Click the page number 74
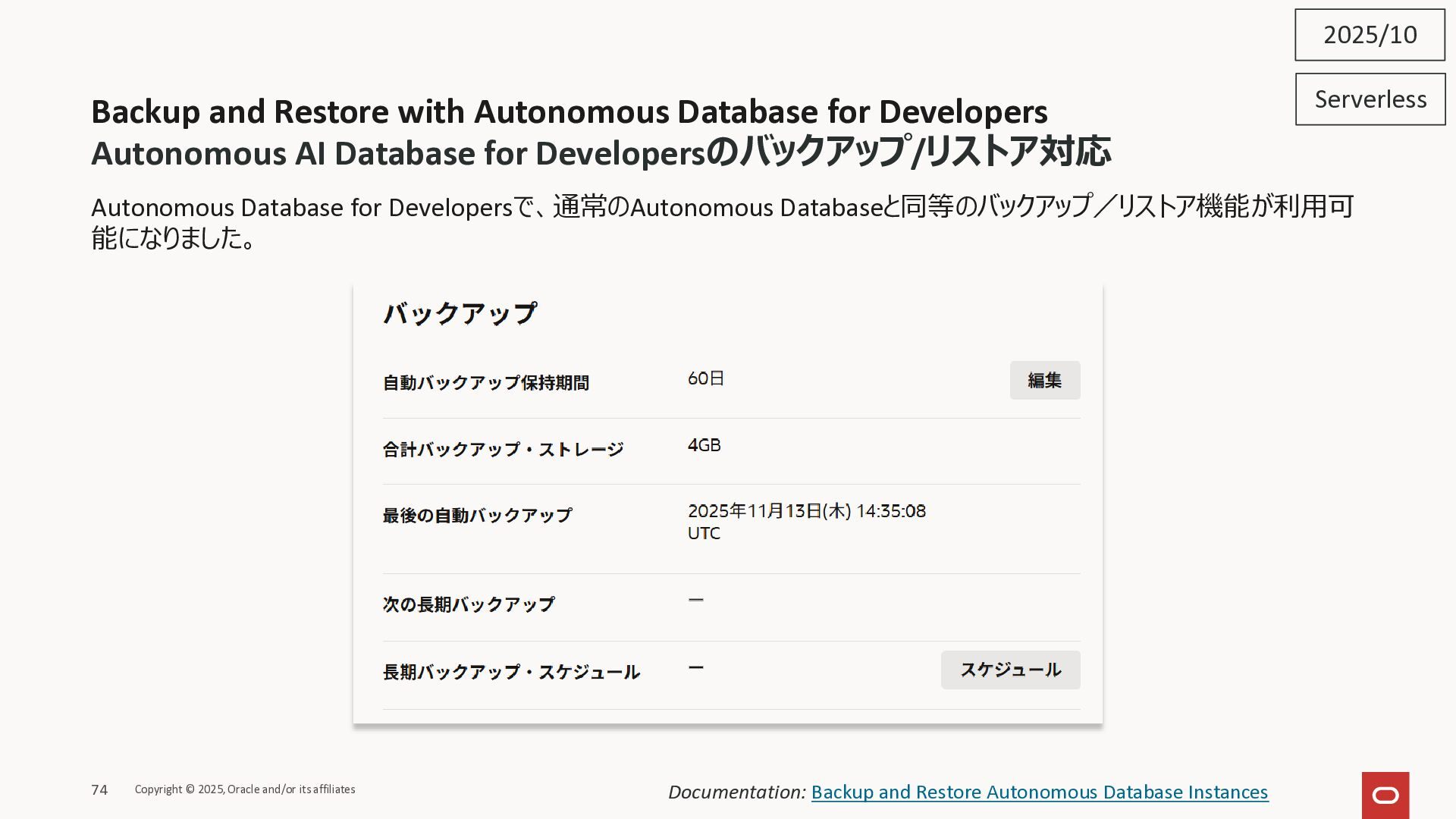 tap(99, 790)
